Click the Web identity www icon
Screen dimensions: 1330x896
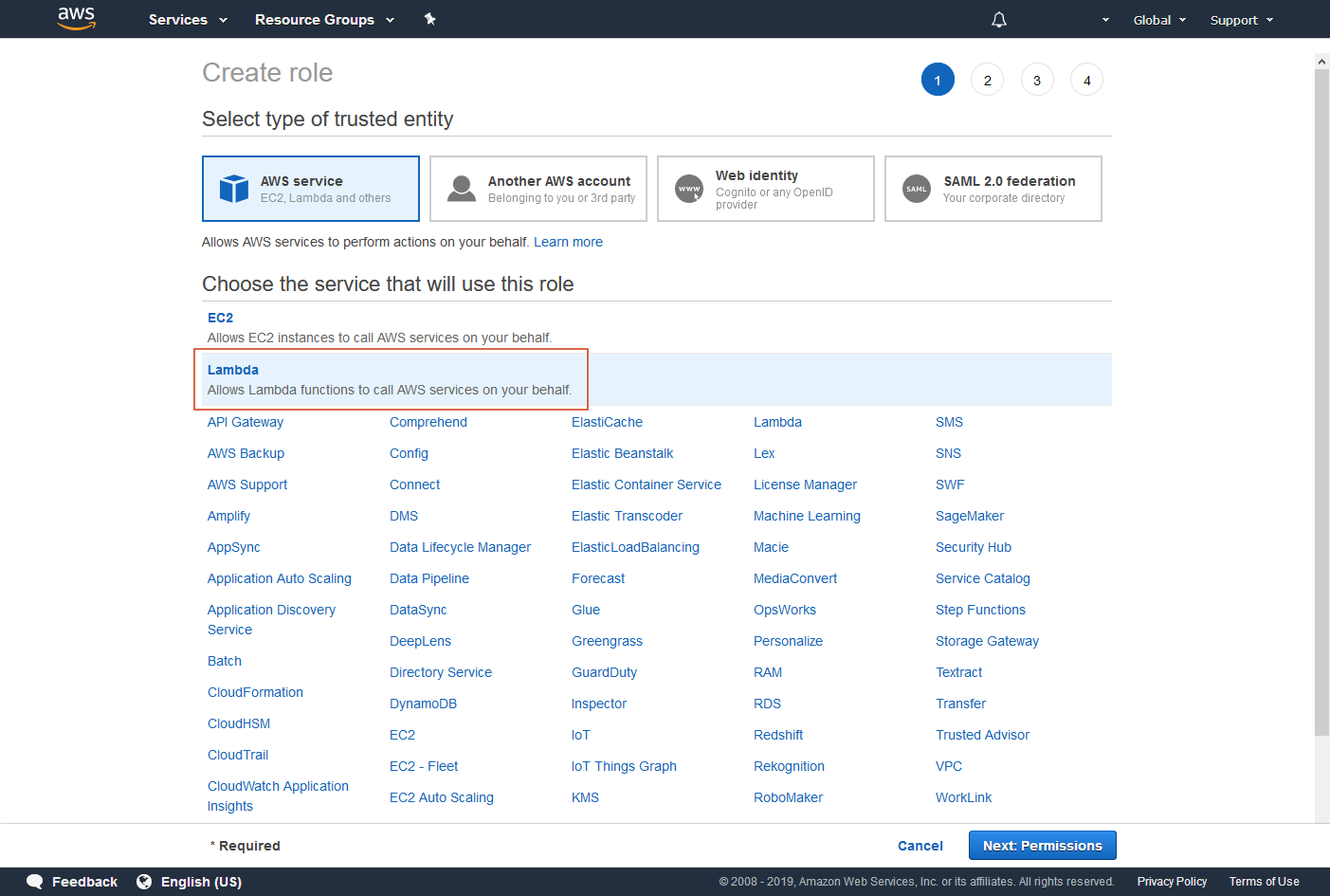pos(689,189)
